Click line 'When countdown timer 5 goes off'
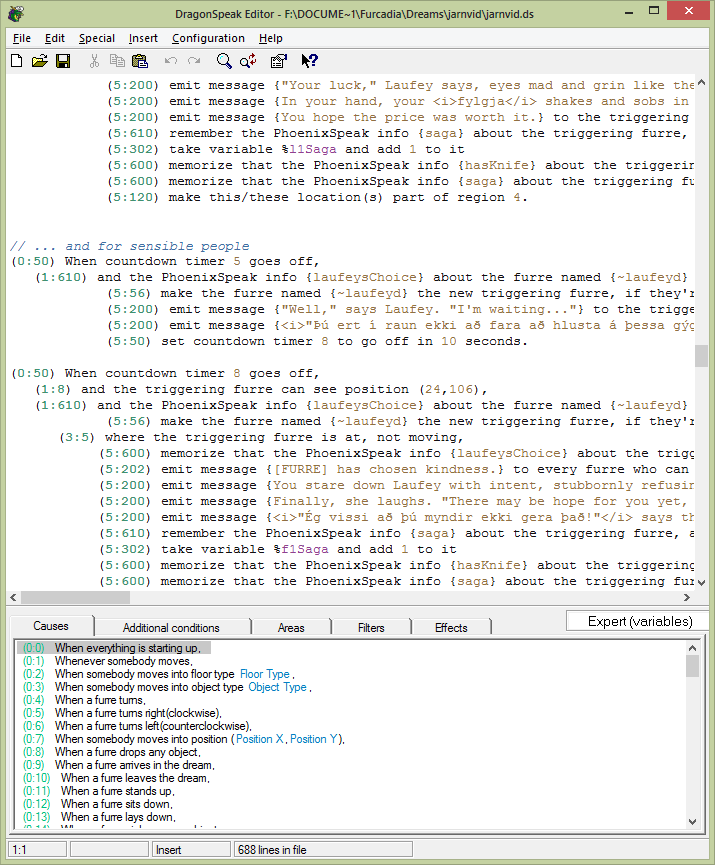The height and width of the screenshot is (865, 715). pos(166,261)
